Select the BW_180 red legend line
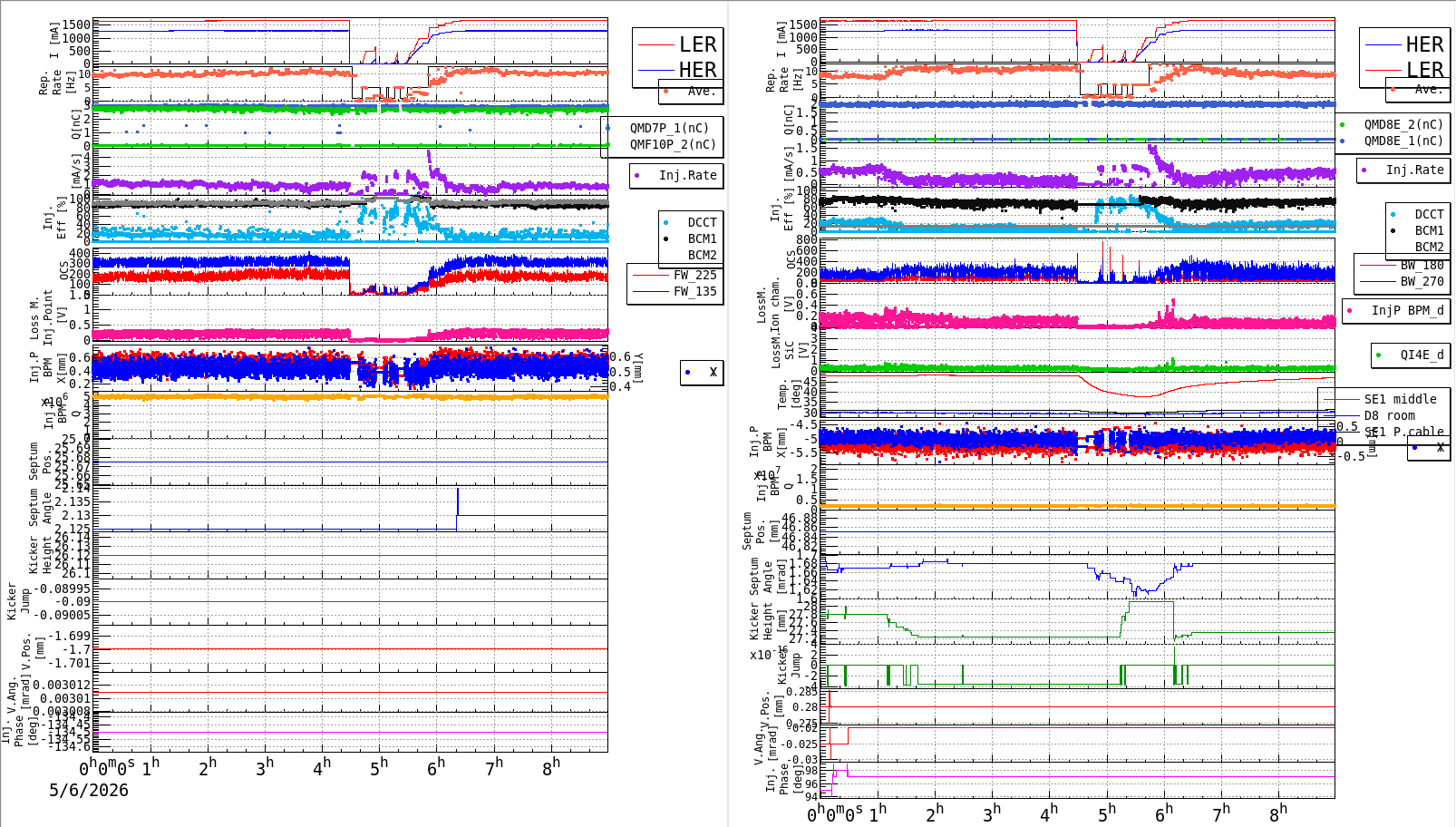The width and height of the screenshot is (1456, 827). click(x=1377, y=265)
